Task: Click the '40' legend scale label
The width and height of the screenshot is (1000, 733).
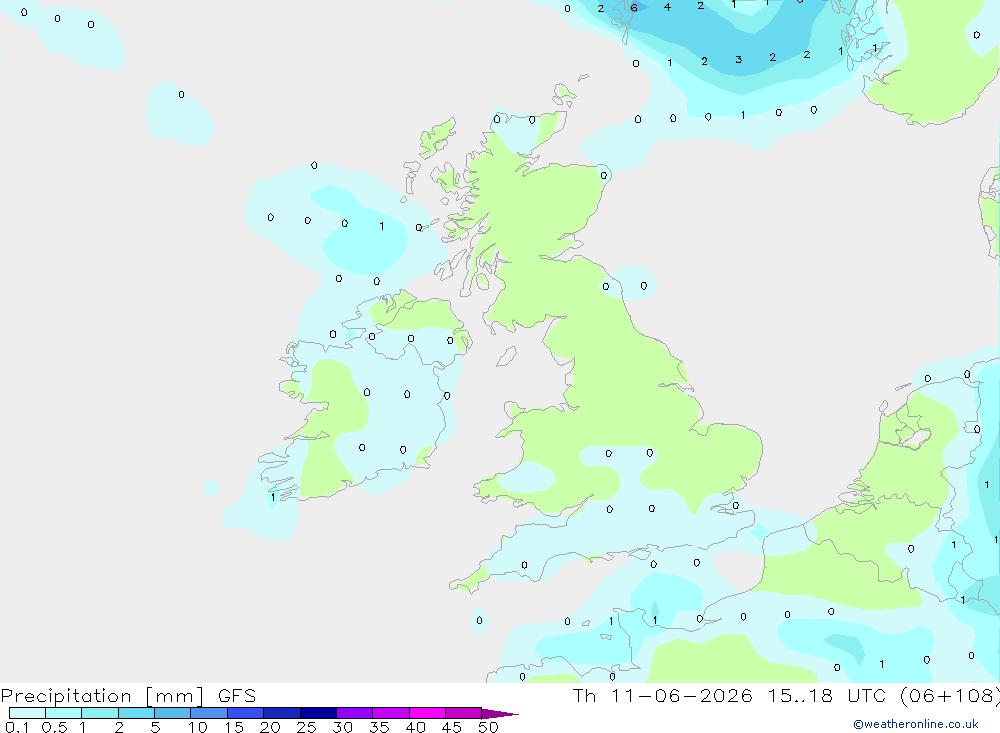Action: pos(416,727)
